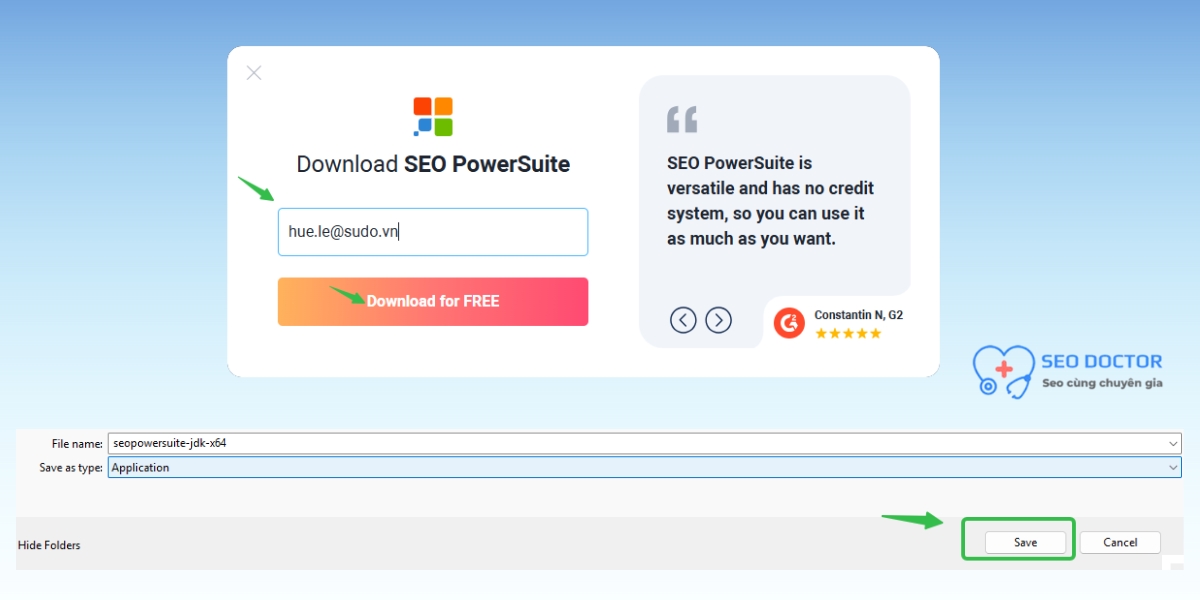Screen dimensions: 1200x600
Task: Click the G2 red logo badge
Action: [x=789, y=323]
